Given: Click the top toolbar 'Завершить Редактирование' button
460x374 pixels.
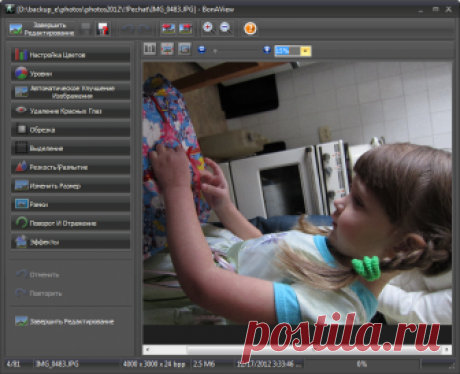Looking at the screenshot, I should [41, 29].
